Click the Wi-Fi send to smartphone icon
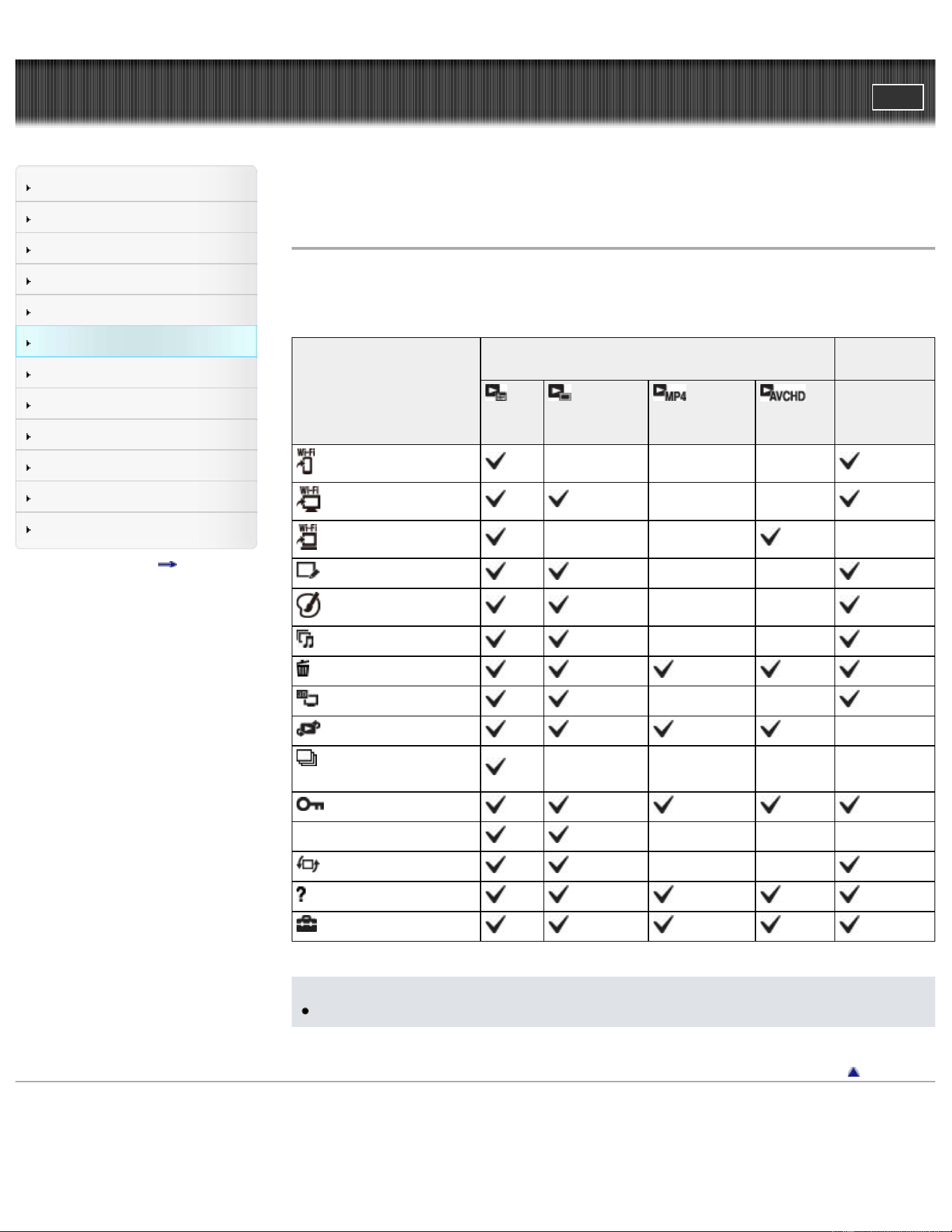Screen dimensions: 952x1232 click(306, 462)
